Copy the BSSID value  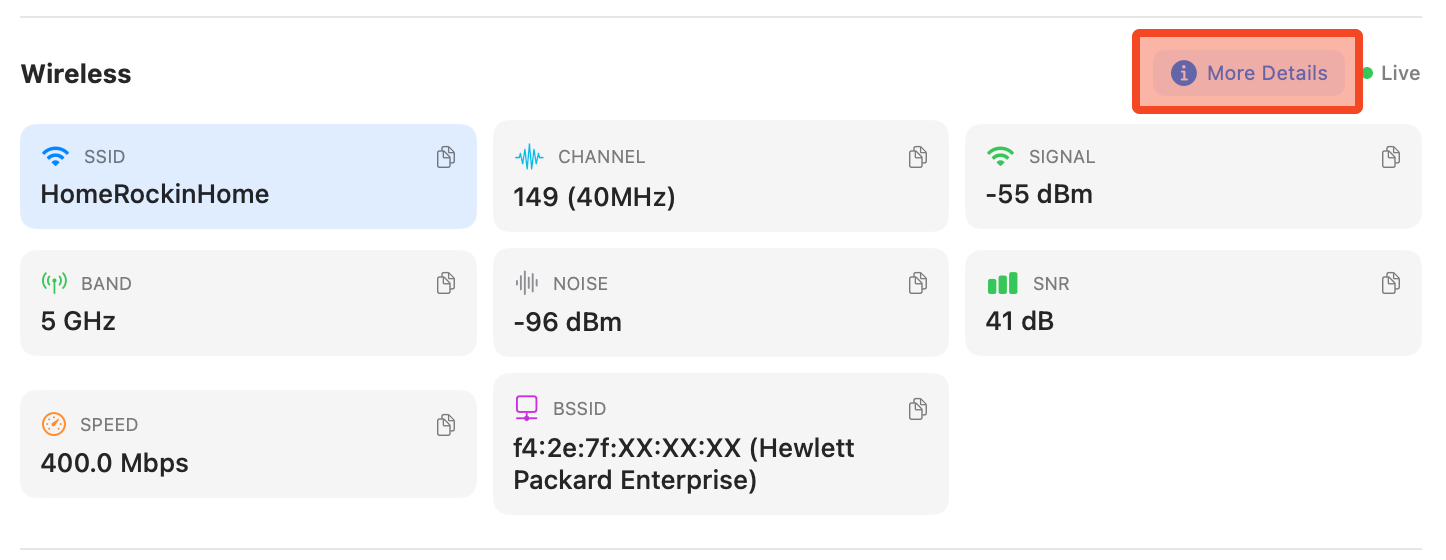click(918, 408)
